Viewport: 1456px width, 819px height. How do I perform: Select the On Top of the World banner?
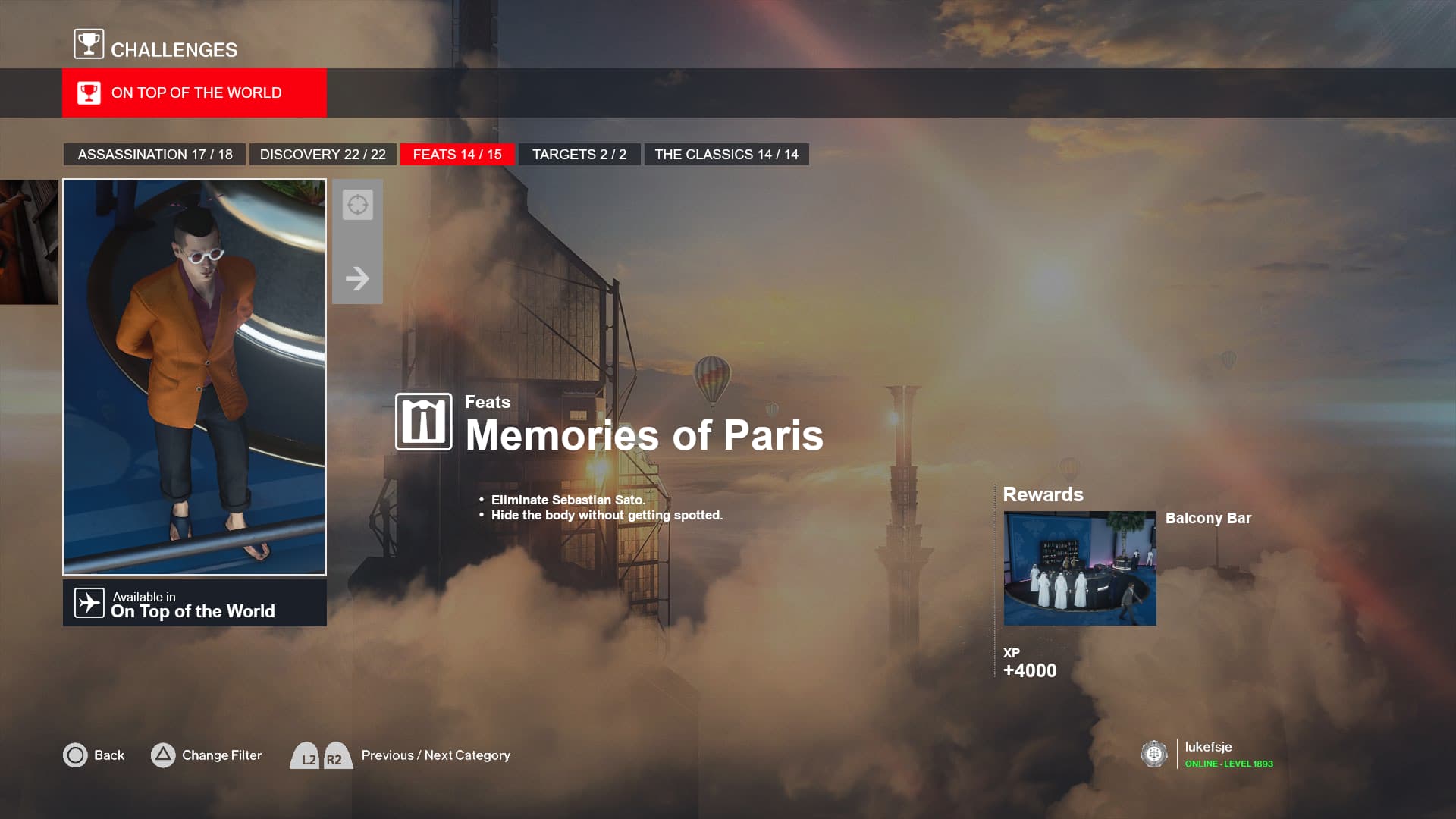coord(195,93)
